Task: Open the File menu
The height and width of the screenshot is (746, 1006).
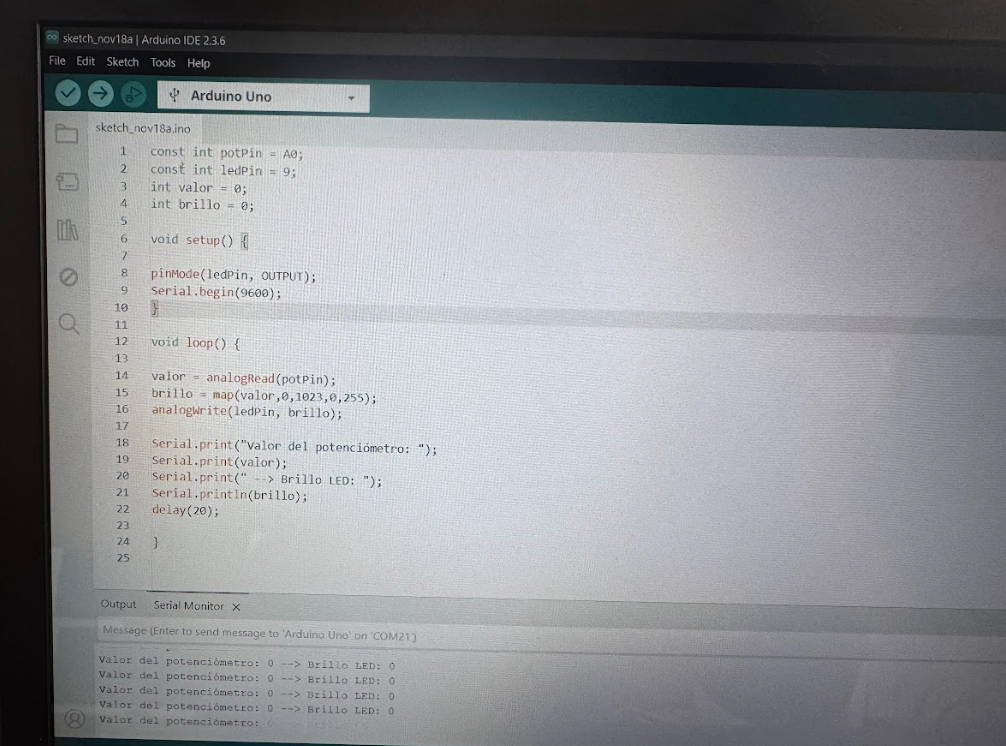Action: (57, 62)
